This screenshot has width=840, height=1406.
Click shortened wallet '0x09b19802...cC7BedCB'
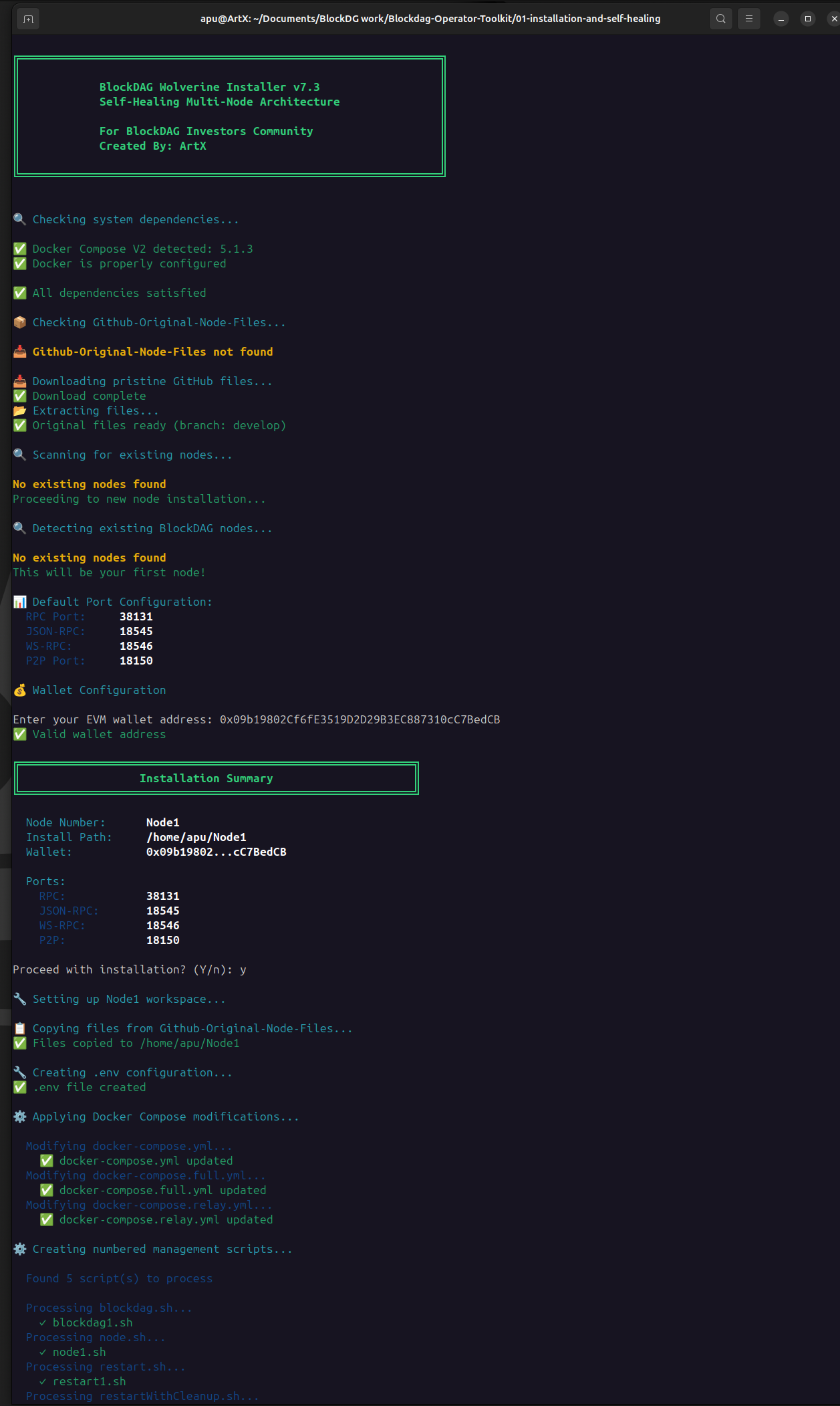pyautogui.click(x=216, y=852)
